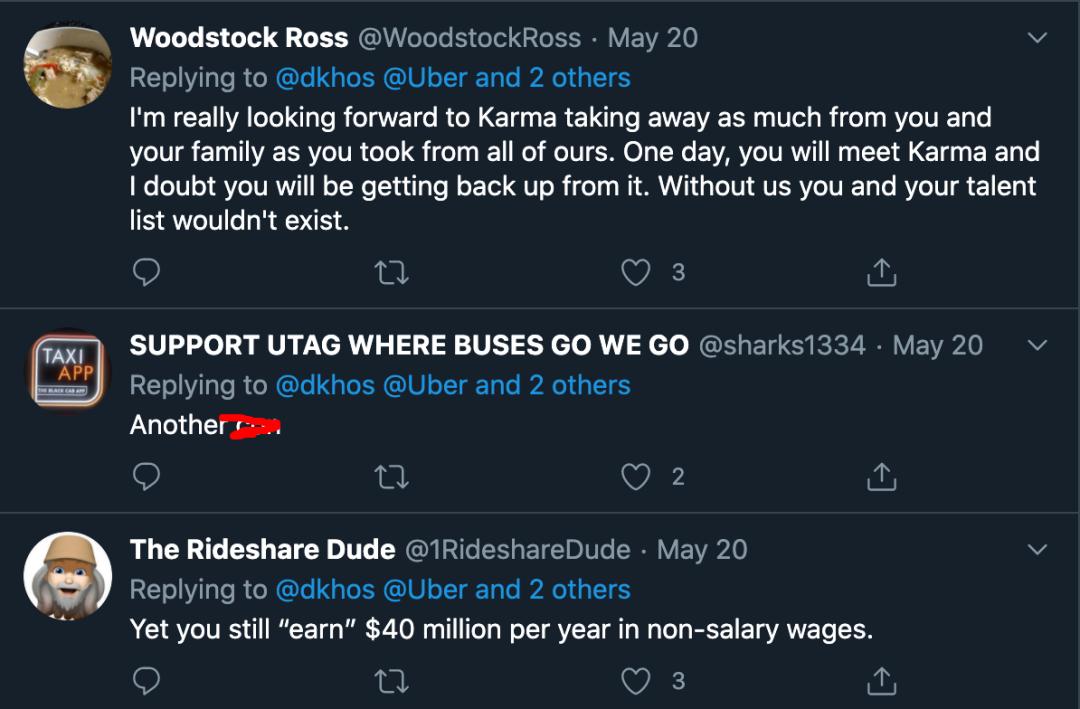Reply to The Rideshare Dude's tweet

[146, 681]
